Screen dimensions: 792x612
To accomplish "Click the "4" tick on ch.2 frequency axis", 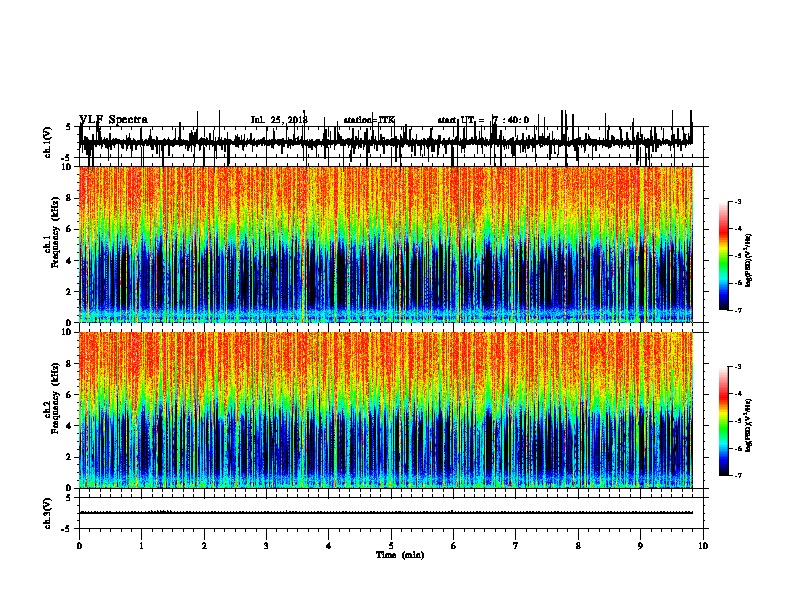I will [70, 426].
